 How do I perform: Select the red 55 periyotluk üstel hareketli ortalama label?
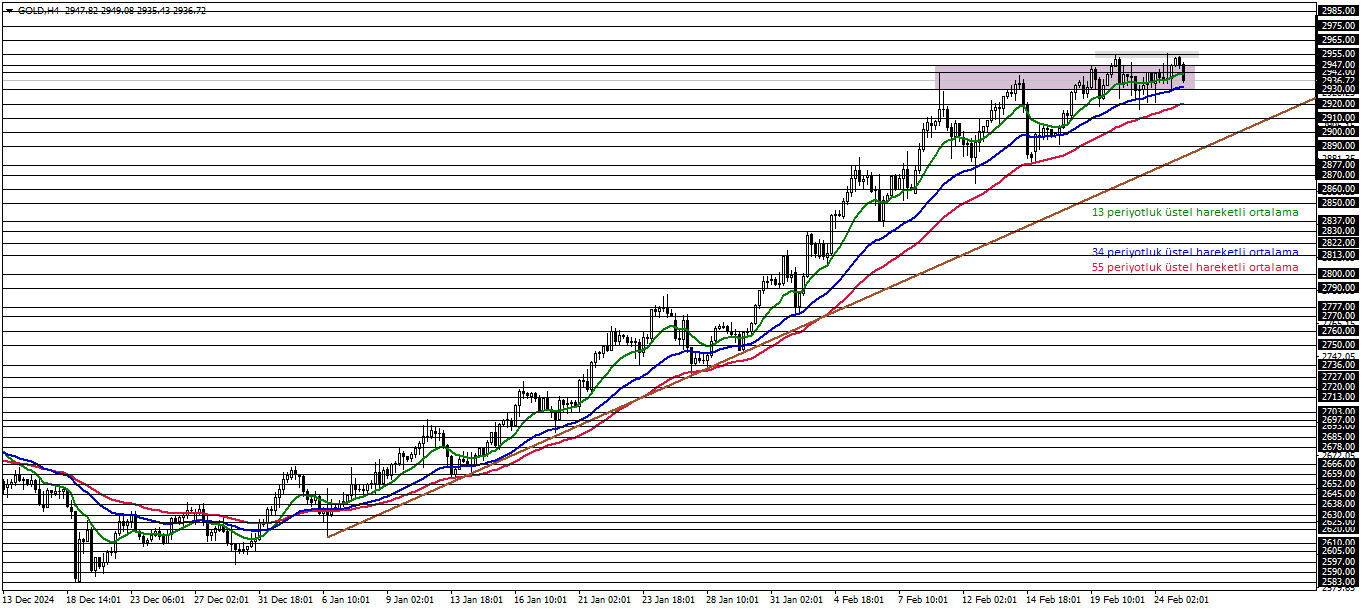(1195, 267)
